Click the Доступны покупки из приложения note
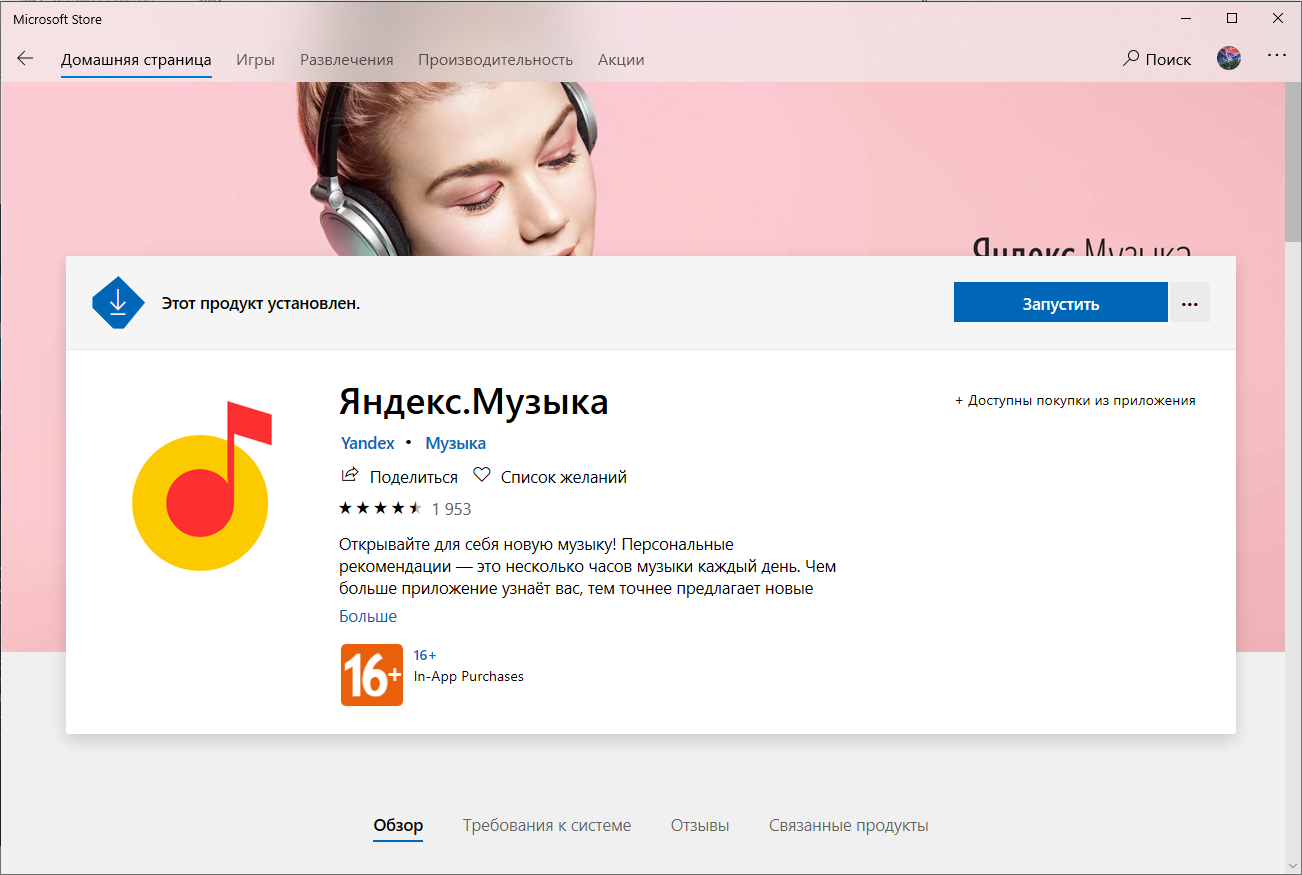The width and height of the screenshot is (1302, 875). (x=1075, y=400)
